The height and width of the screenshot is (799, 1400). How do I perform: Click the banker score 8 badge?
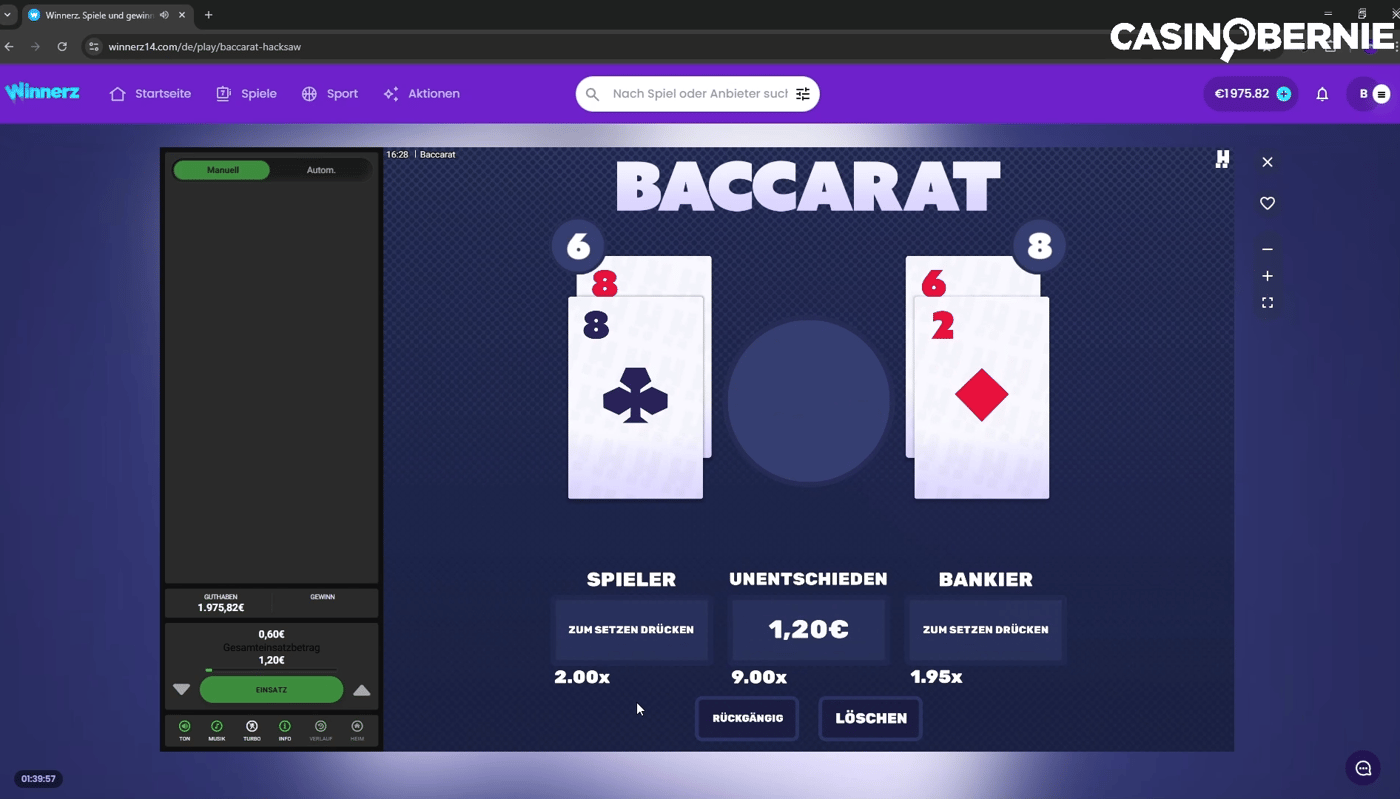[x=1039, y=246]
